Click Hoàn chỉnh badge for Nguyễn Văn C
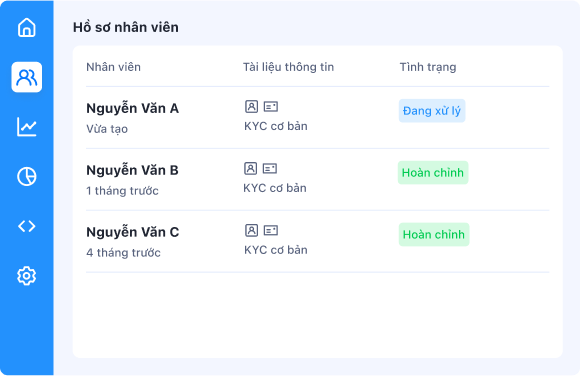 pyautogui.click(x=434, y=234)
